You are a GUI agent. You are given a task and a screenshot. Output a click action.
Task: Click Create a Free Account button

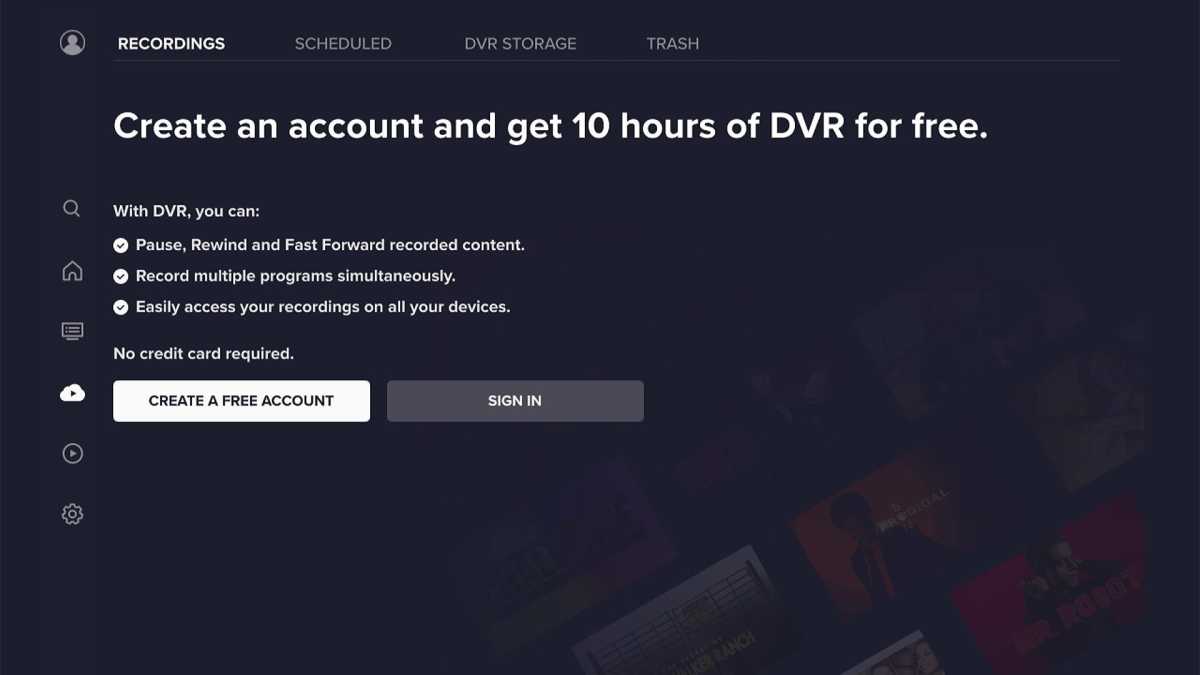coord(241,401)
